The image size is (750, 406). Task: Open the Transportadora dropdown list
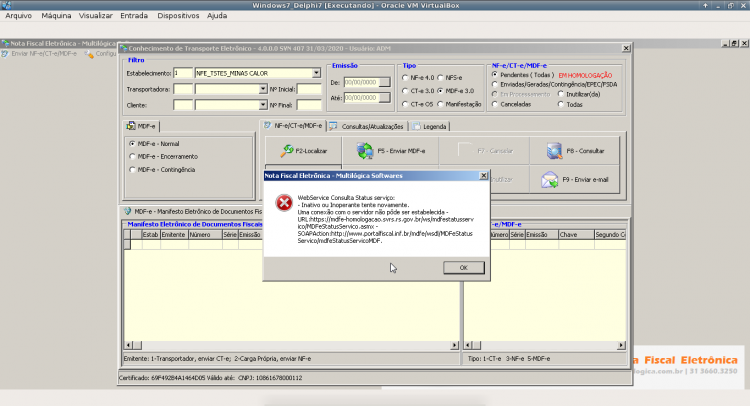(263, 89)
